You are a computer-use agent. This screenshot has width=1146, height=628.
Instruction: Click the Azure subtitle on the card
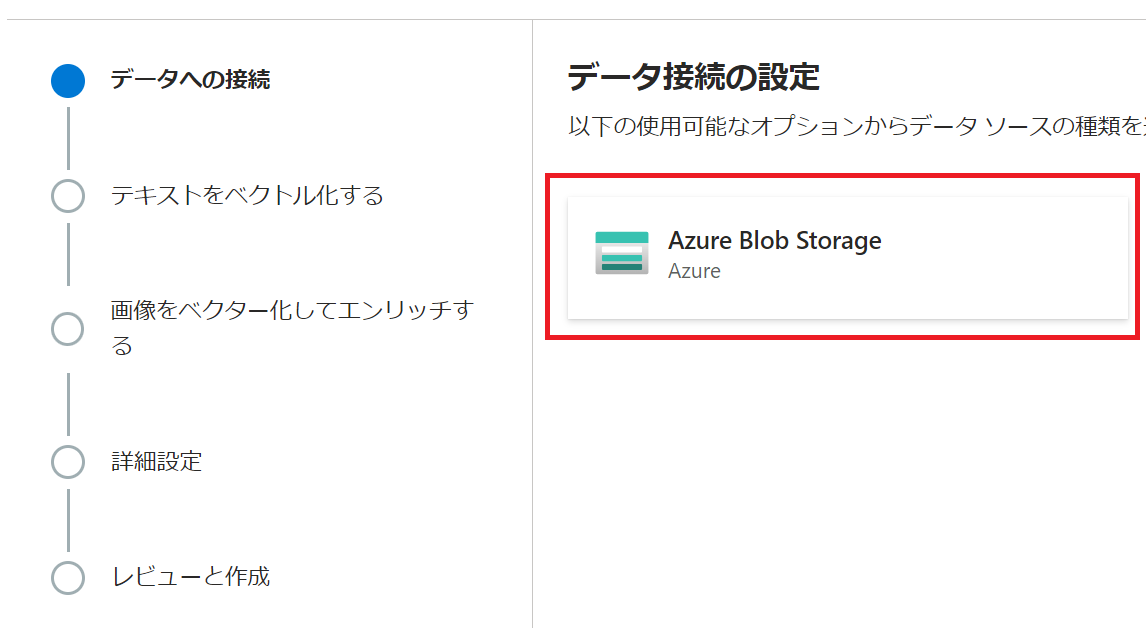click(x=694, y=271)
